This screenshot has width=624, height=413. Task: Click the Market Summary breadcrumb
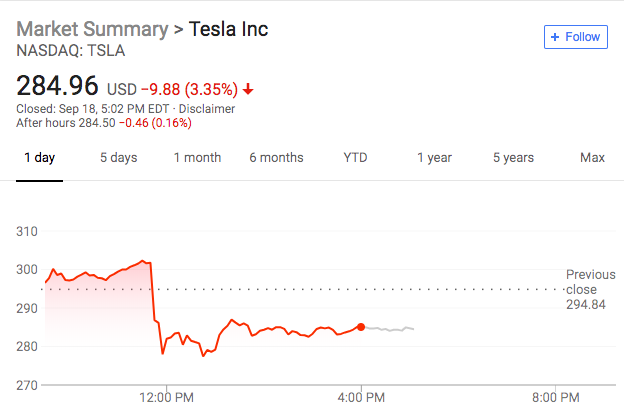point(92,28)
